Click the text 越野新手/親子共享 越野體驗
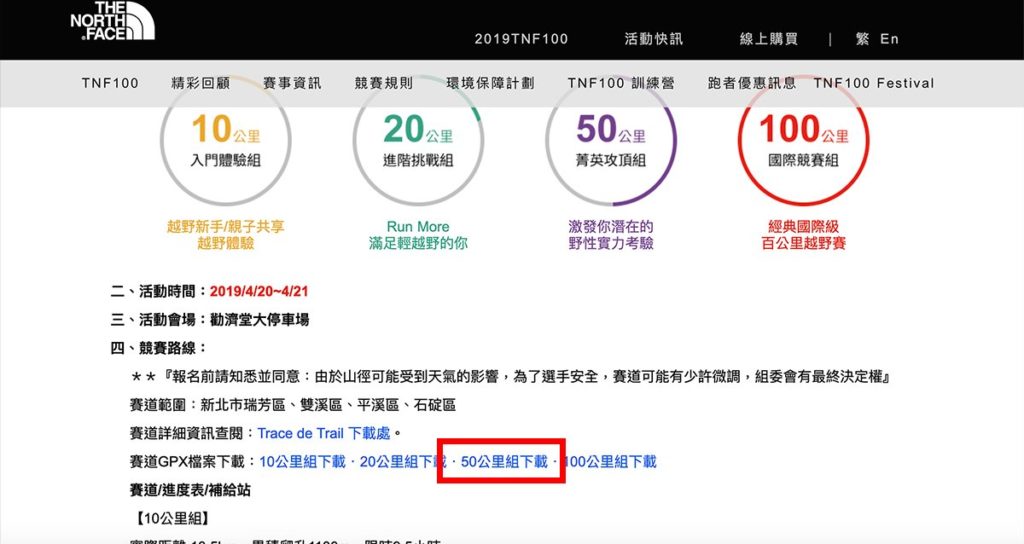 click(x=225, y=235)
